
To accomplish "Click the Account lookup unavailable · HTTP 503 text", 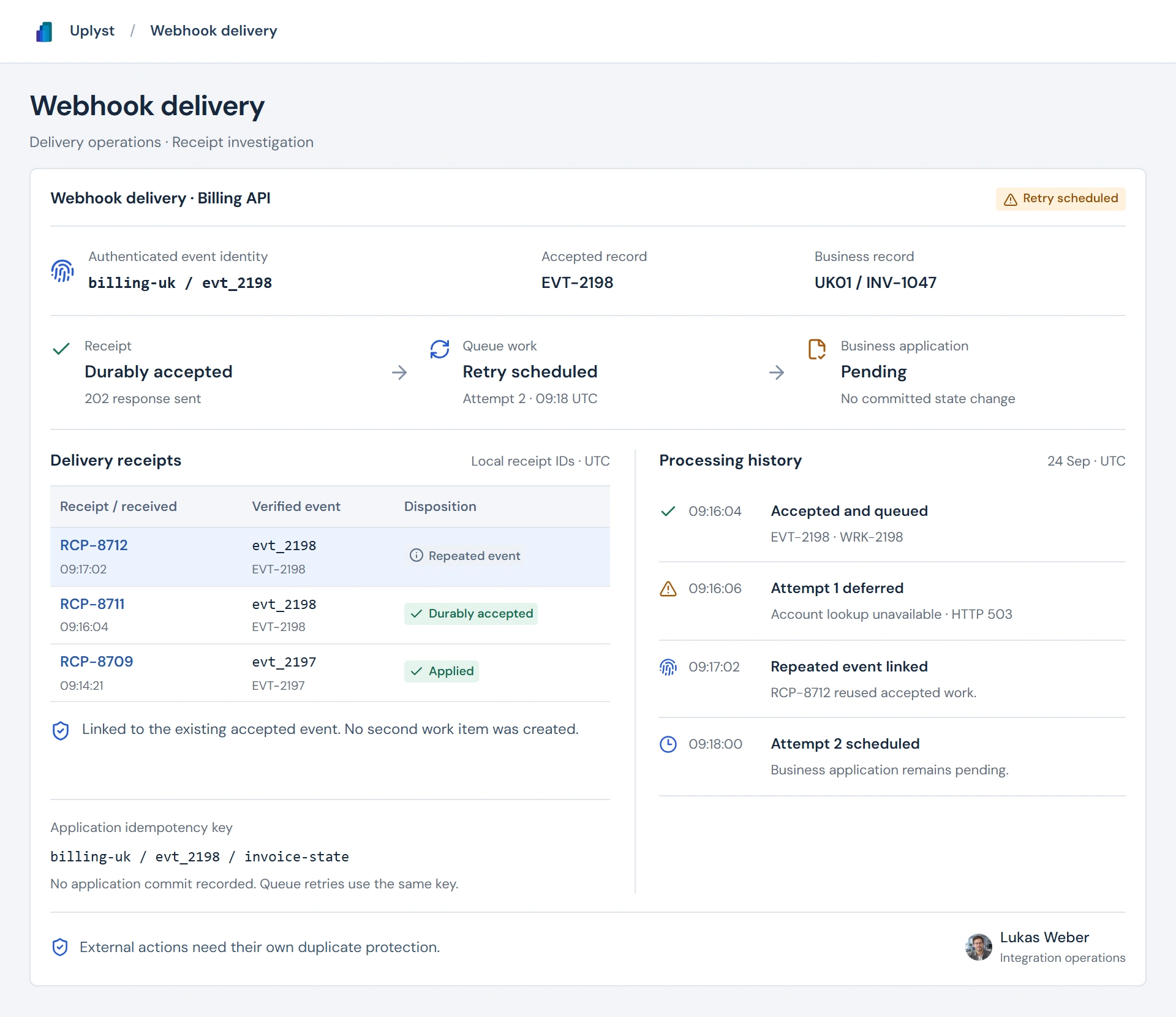I will point(891,614).
